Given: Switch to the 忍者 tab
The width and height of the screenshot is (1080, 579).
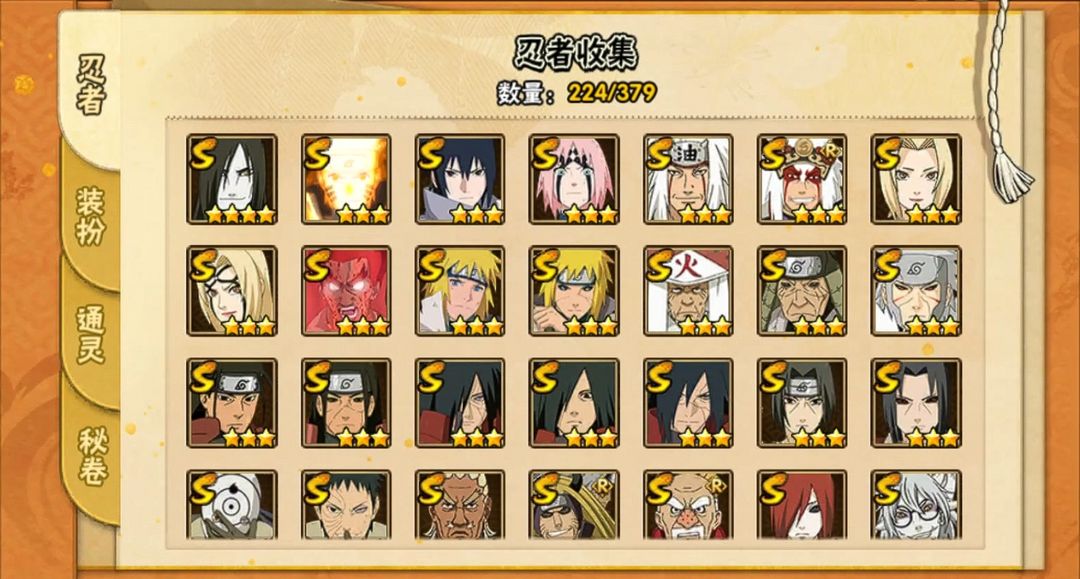Looking at the screenshot, I should (x=90, y=84).
